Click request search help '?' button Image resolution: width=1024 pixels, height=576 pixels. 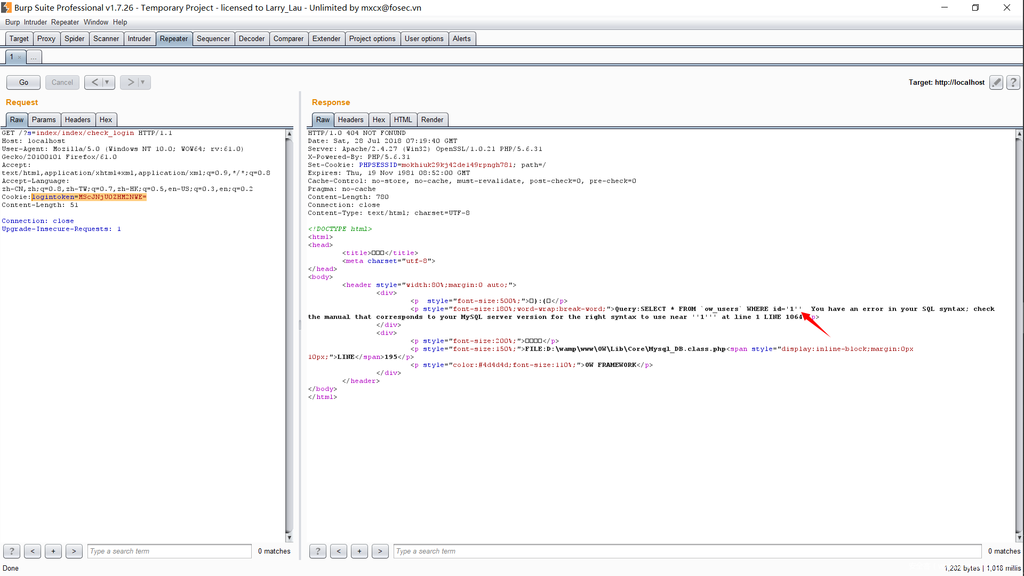pos(11,551)
